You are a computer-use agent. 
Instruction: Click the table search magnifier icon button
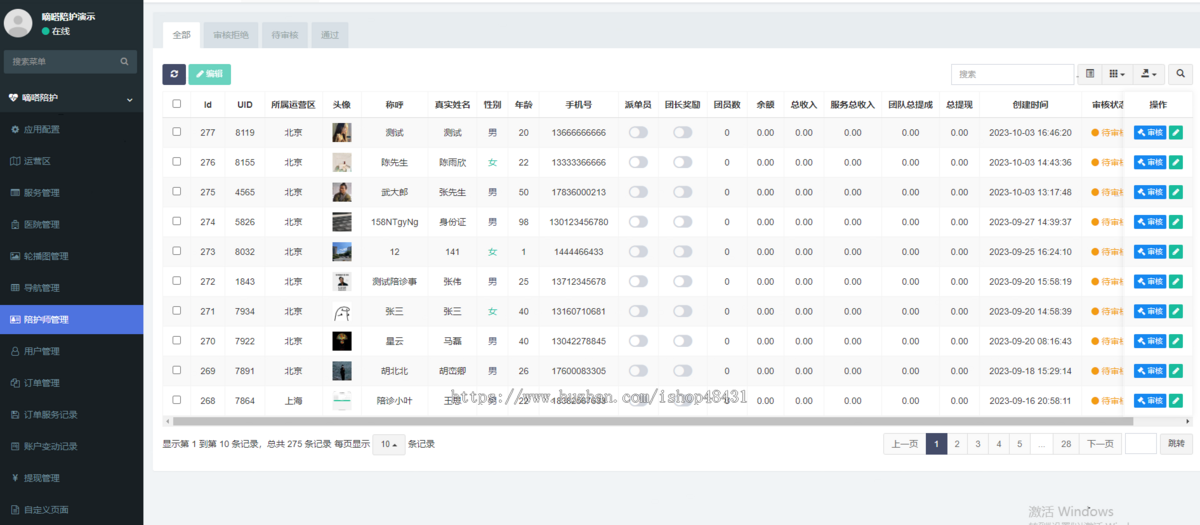[1181, 74]
